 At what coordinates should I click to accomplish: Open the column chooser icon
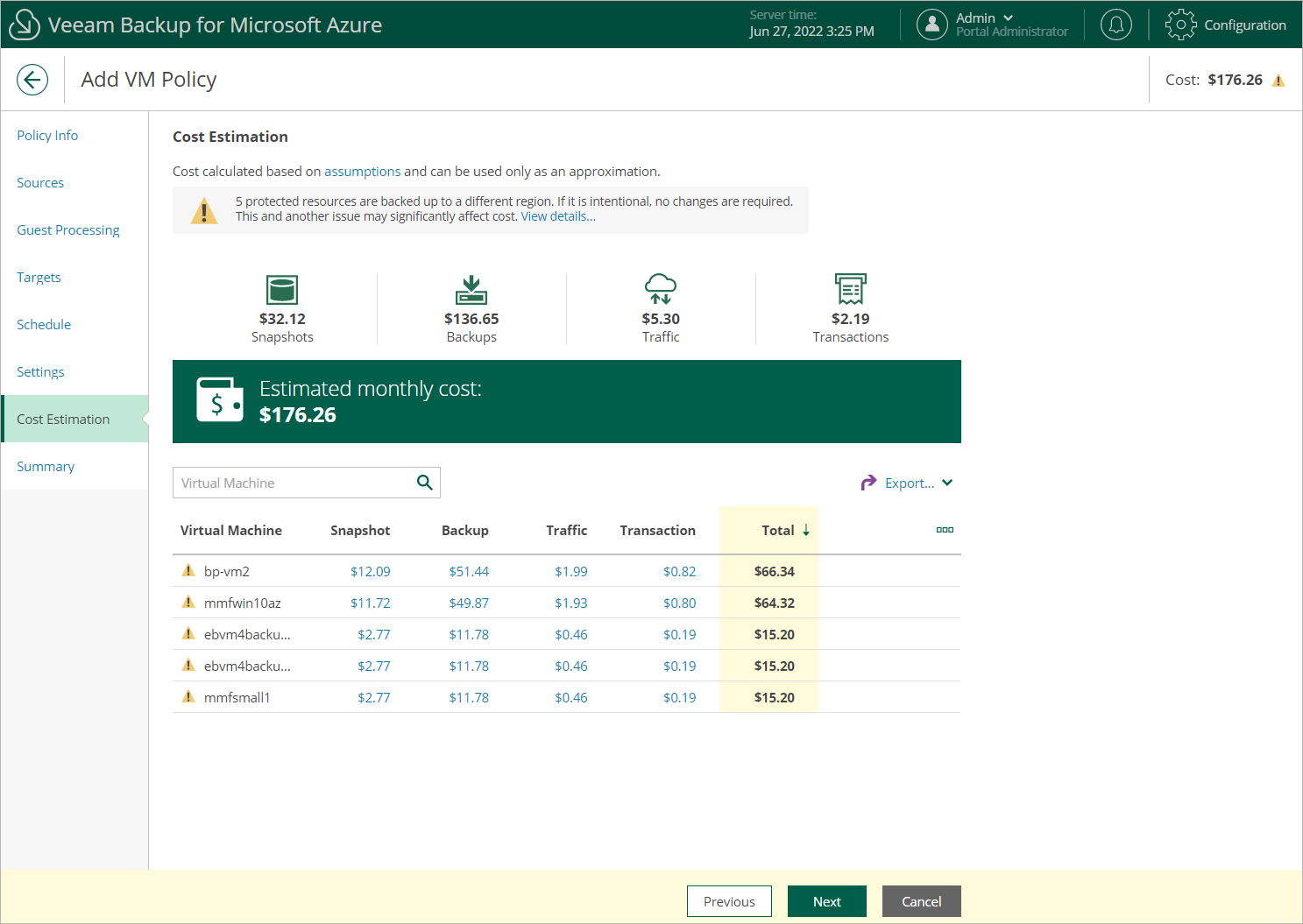[945, 530]
